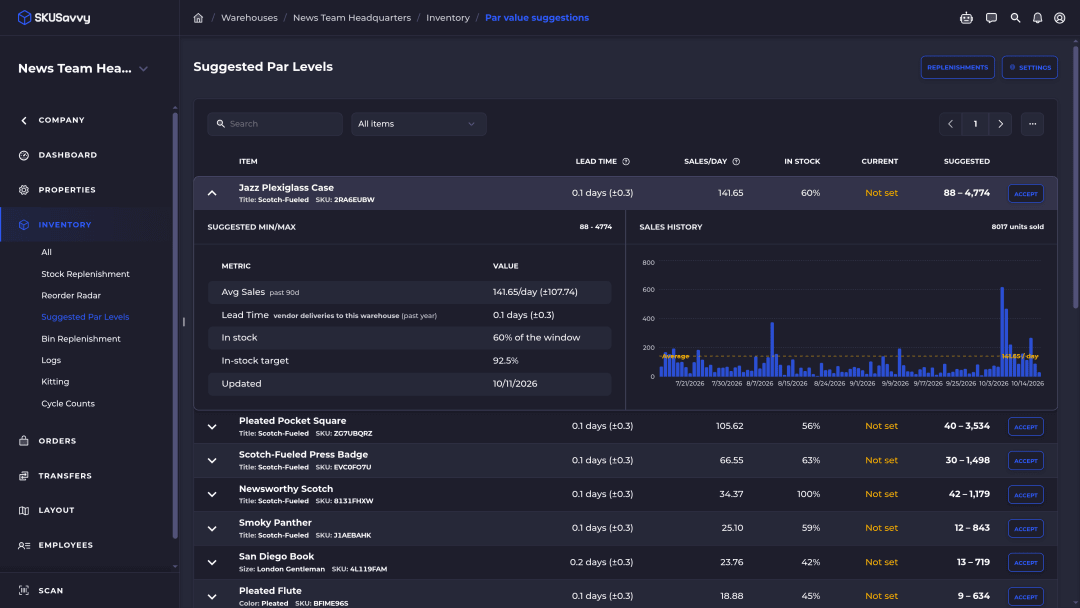
Task: Accept suggestion for Smoky Panther
Action: click(x=1026, y=528)
